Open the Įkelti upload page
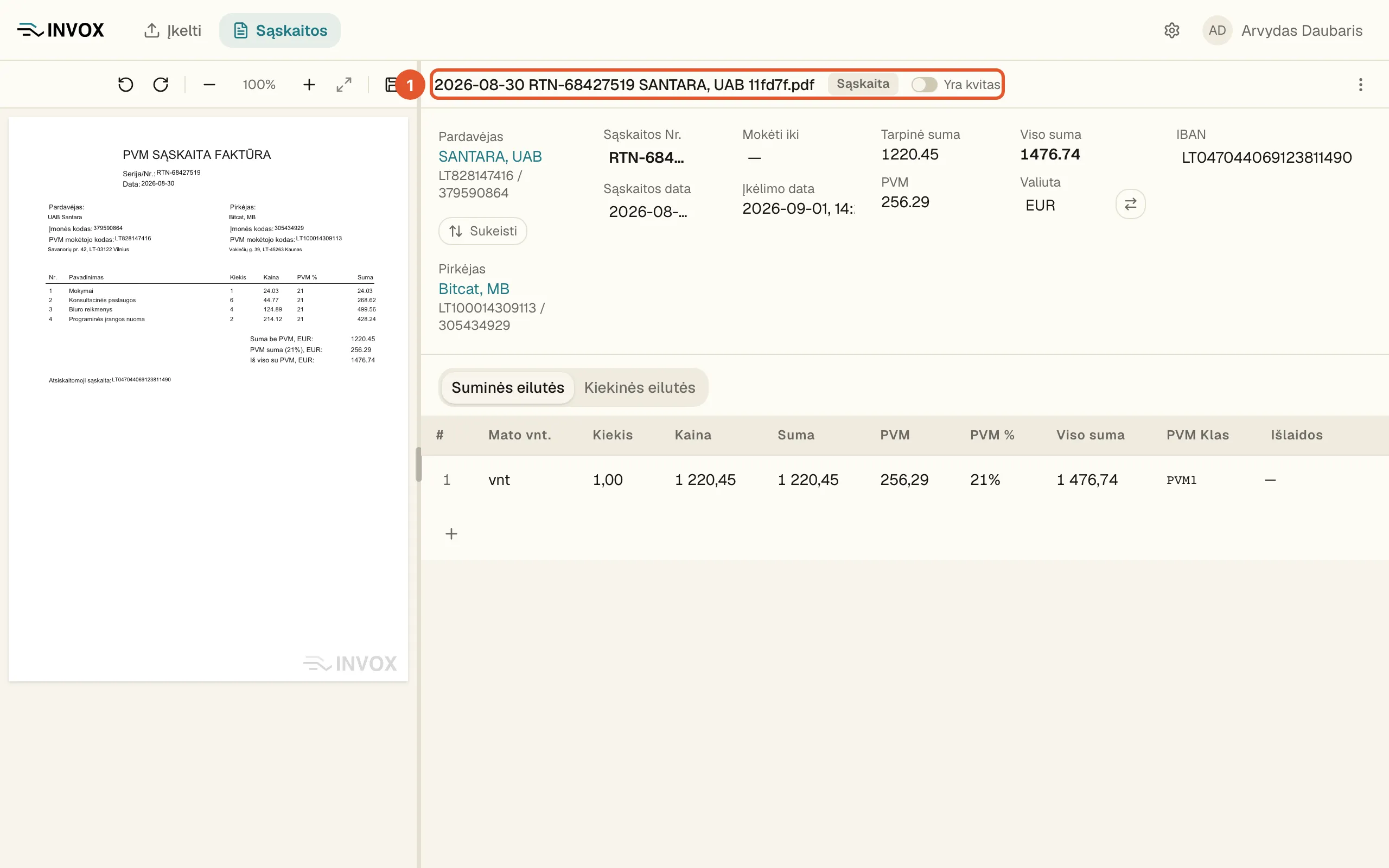Image resolution: width=1389 pixels, height=868 pixels. [x=172, y=30]
